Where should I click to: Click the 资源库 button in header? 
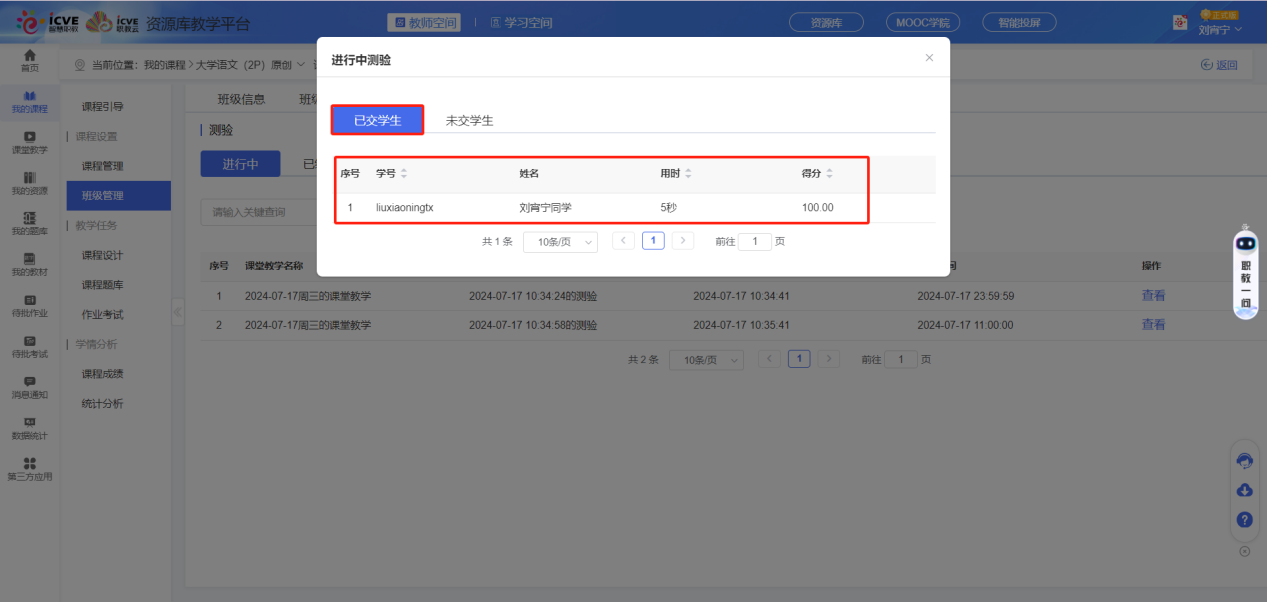[826, 22]
